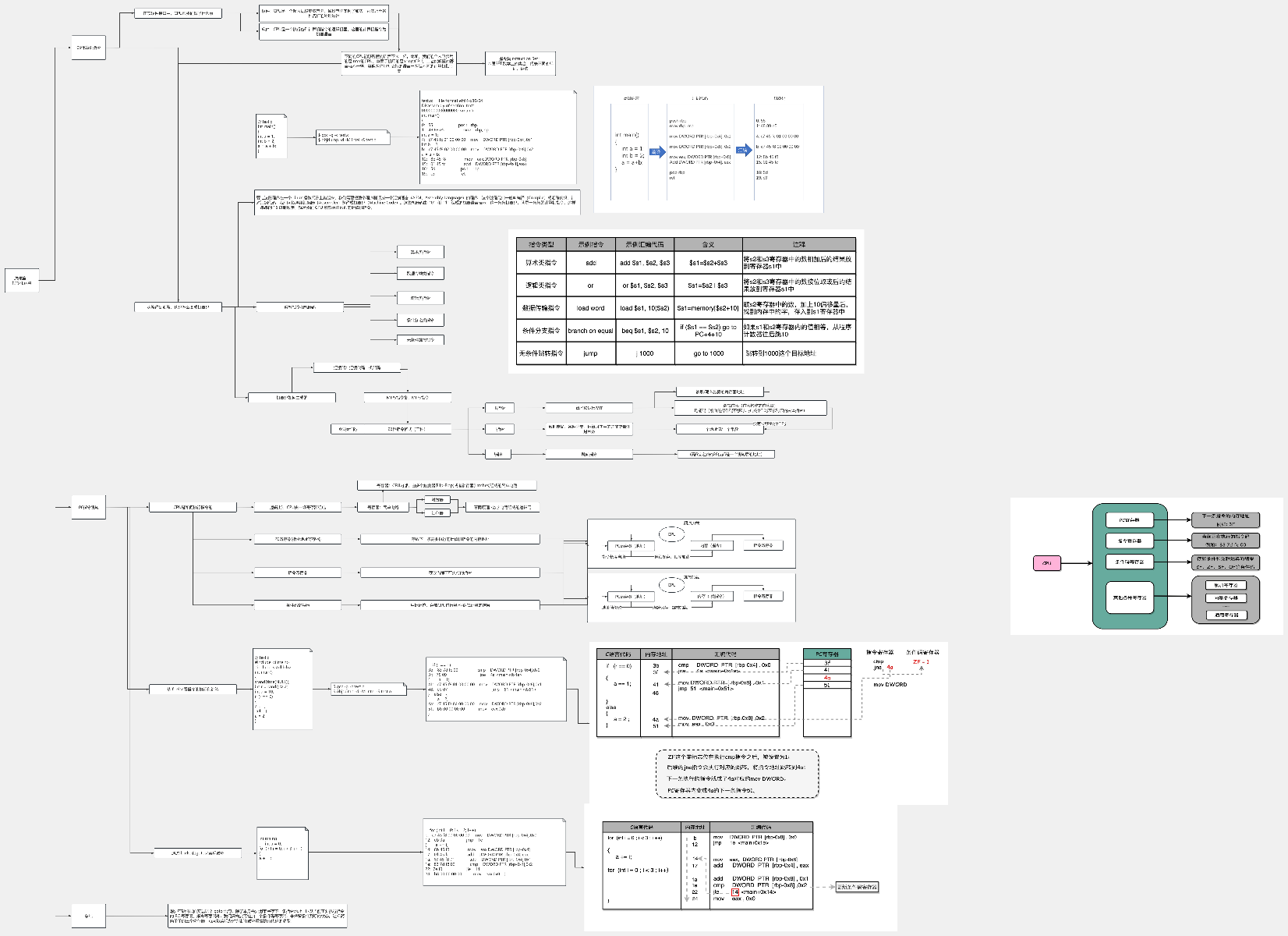Click the 汇编代码 header in the if-else table
The image size is (1288, 936).
coord(725,654)
